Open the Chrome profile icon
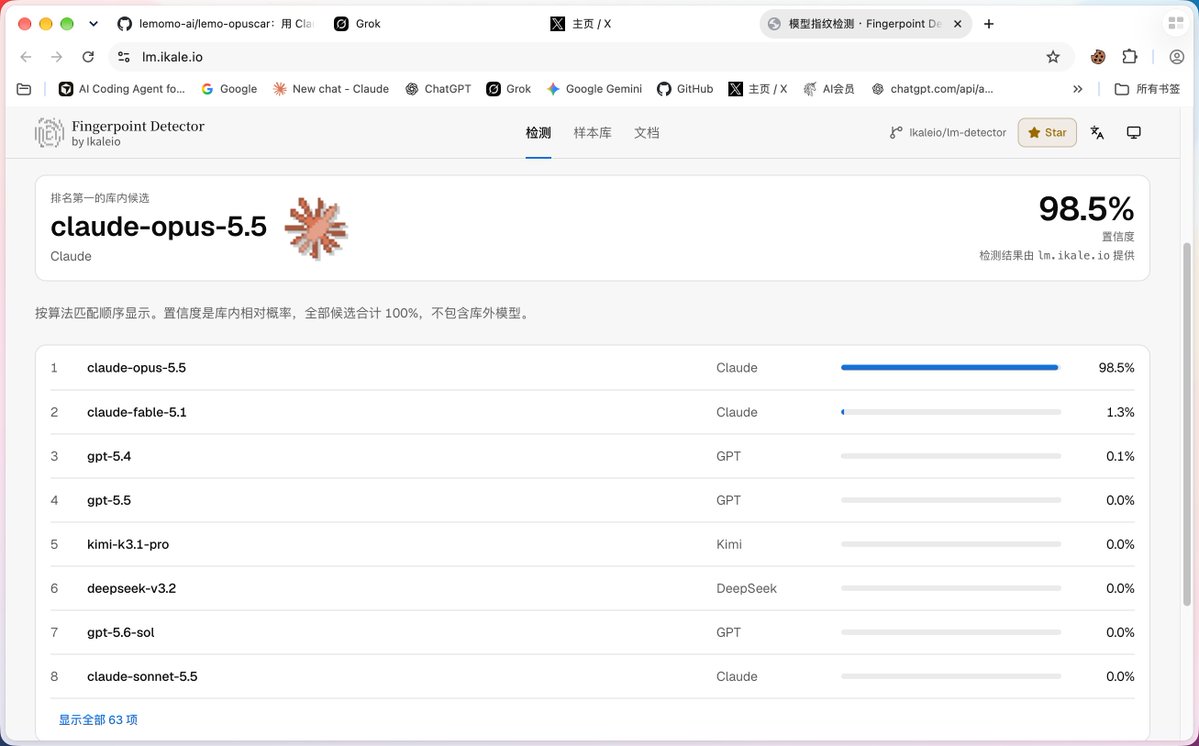Screen dimensions: 1199x746 (x=1177, y=57)
